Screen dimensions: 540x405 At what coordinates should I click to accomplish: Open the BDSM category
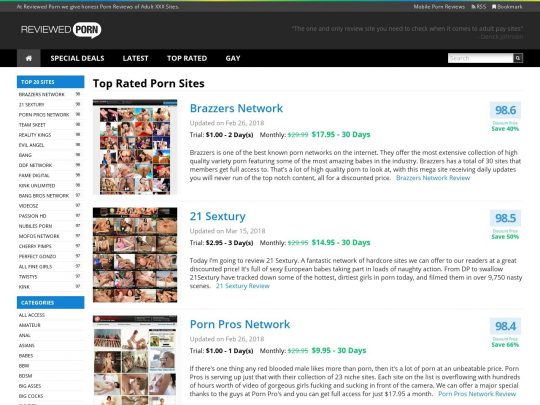pyautogui.click(x=25, y=376)
